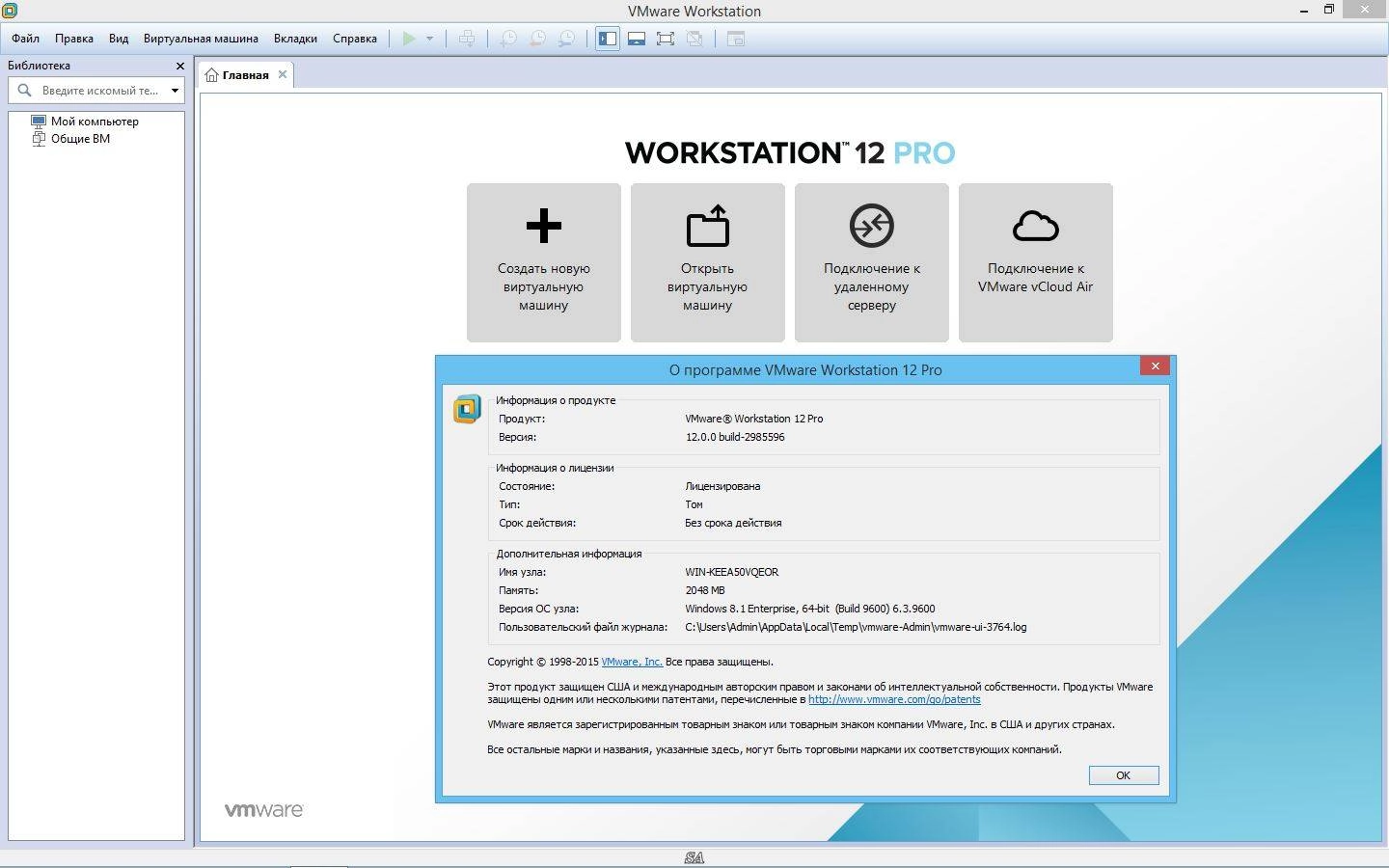
Task: Click the library search magnifier icon
Action: click(x=25, y=91)
